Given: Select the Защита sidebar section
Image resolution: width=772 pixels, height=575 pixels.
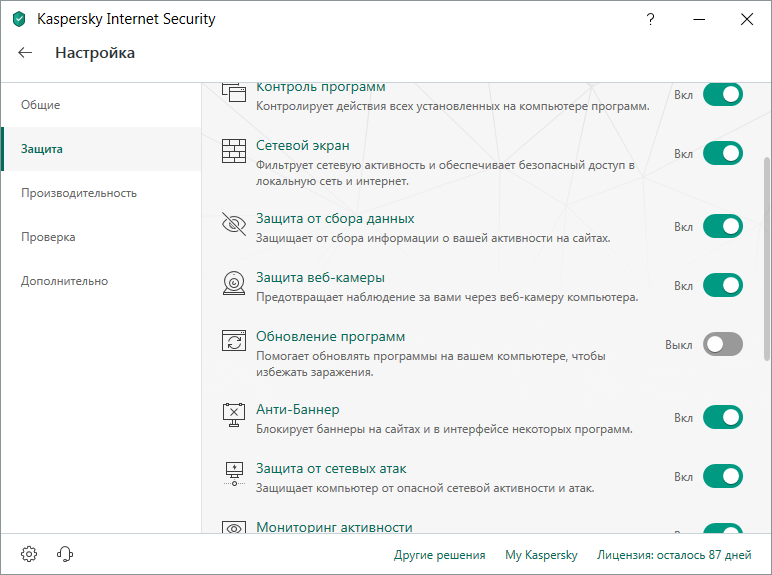Looking at the screenshot, I should pyautogui.click(x=101, y=149).
